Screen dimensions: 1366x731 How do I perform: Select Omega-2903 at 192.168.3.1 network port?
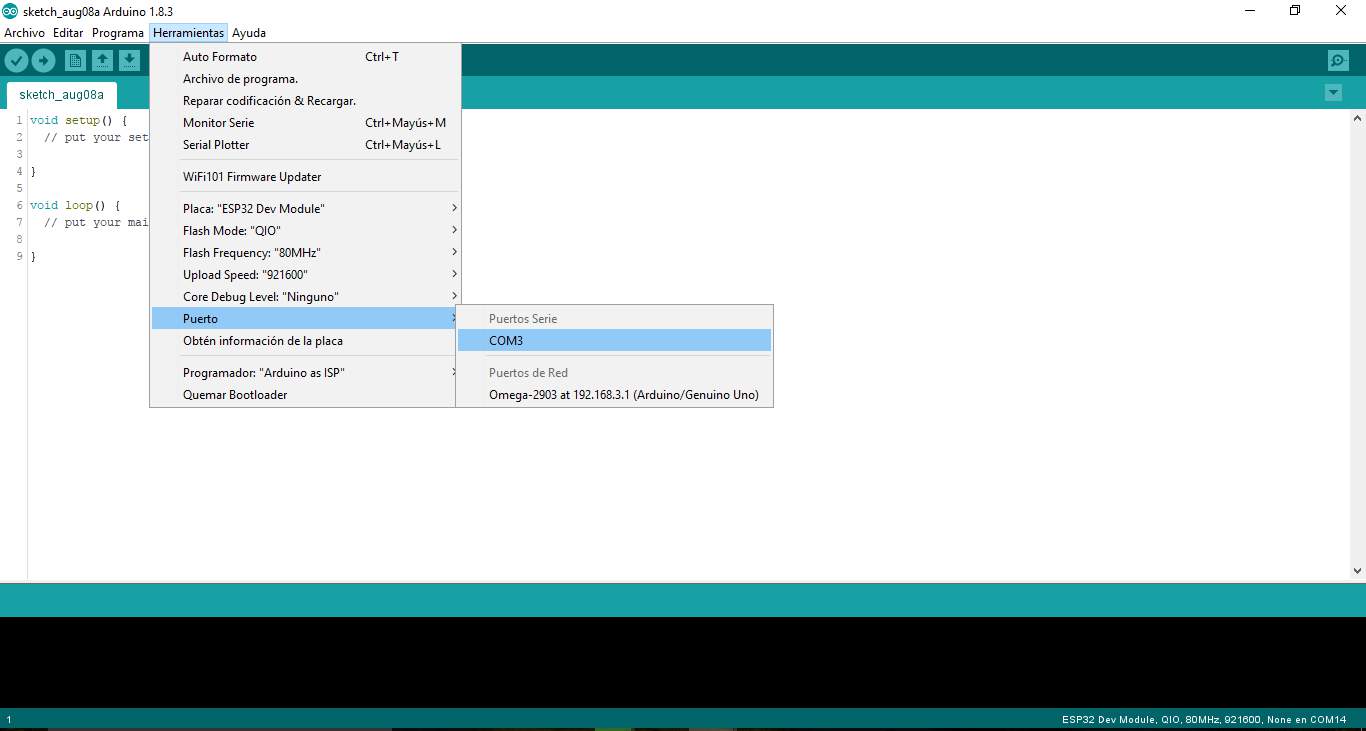pos(614,395)
